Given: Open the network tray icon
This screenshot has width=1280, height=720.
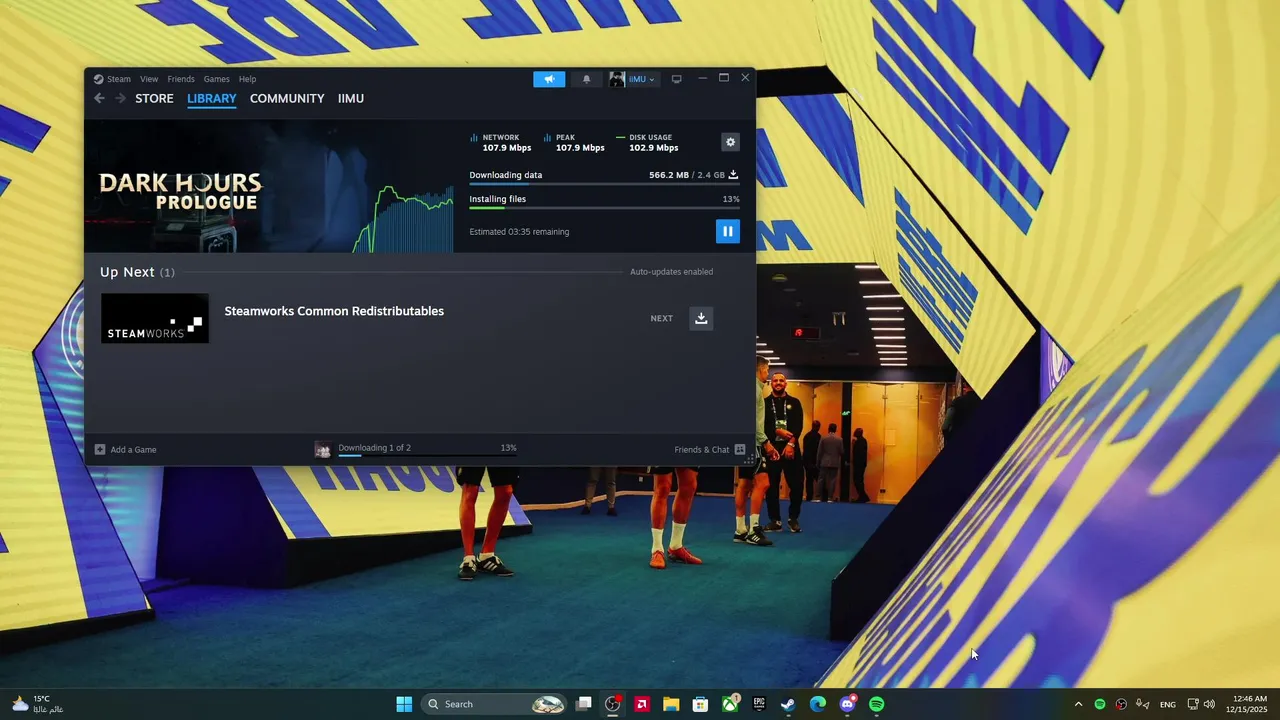Looking at the screenshot, I should 1193,704.
